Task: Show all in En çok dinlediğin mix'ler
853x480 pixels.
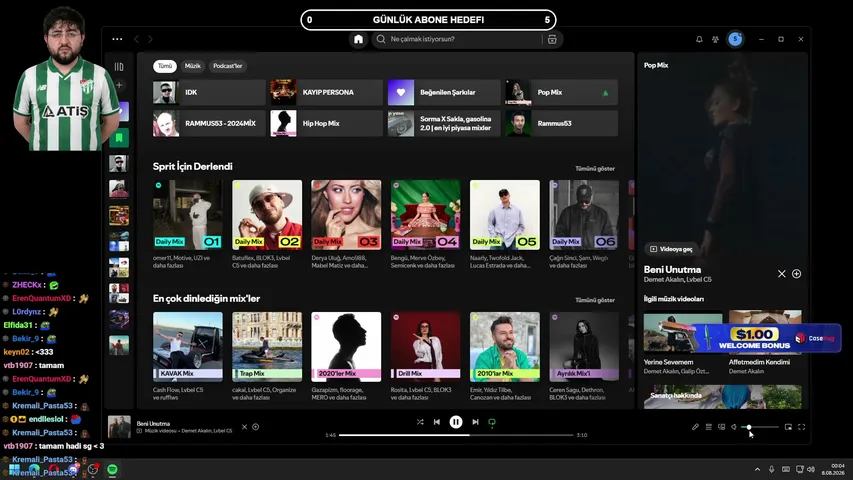Action: coord(595,300)
